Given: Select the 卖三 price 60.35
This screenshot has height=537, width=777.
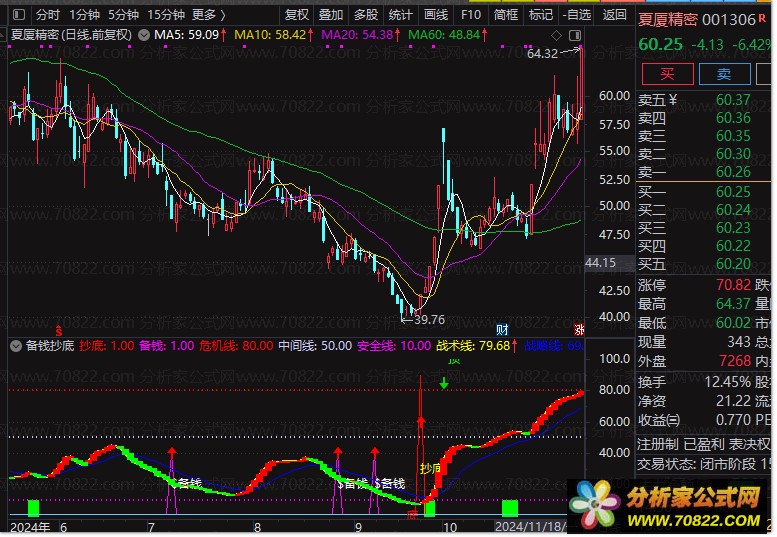Looking at the screenshot, I should coord(733,136).
